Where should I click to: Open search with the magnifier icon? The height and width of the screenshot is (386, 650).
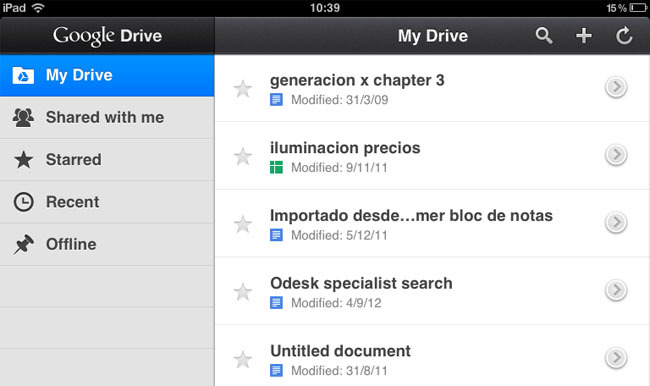(x=543, y=36)
